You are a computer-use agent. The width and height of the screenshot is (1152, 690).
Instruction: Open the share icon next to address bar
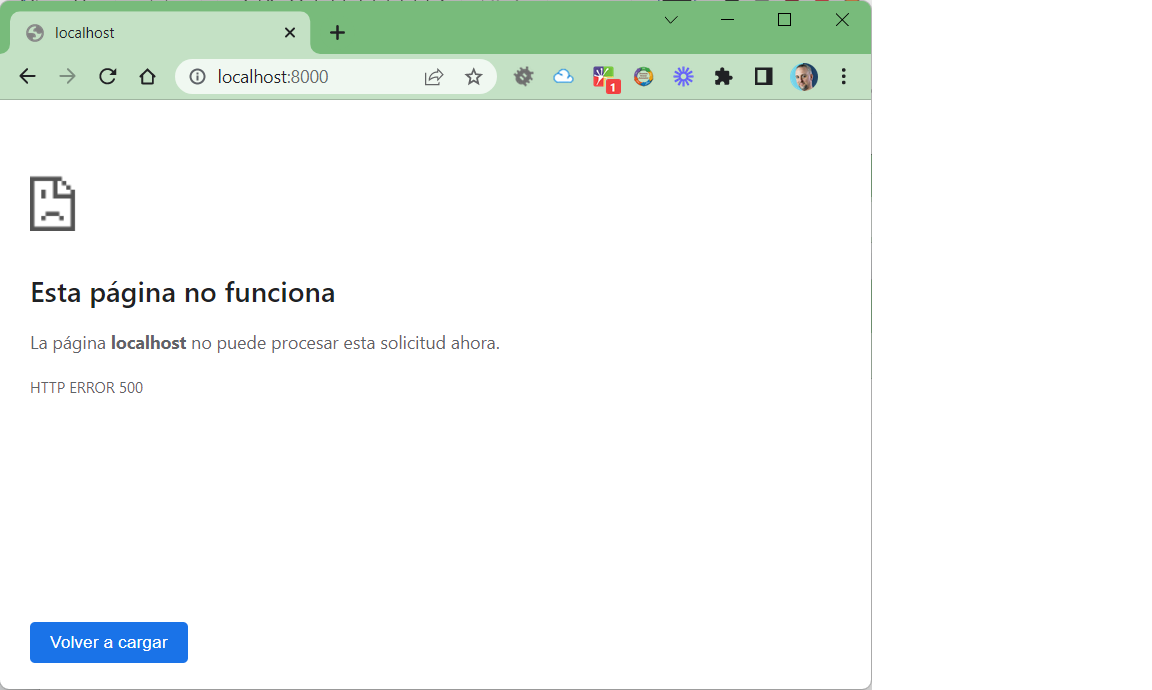pos(433,76)
